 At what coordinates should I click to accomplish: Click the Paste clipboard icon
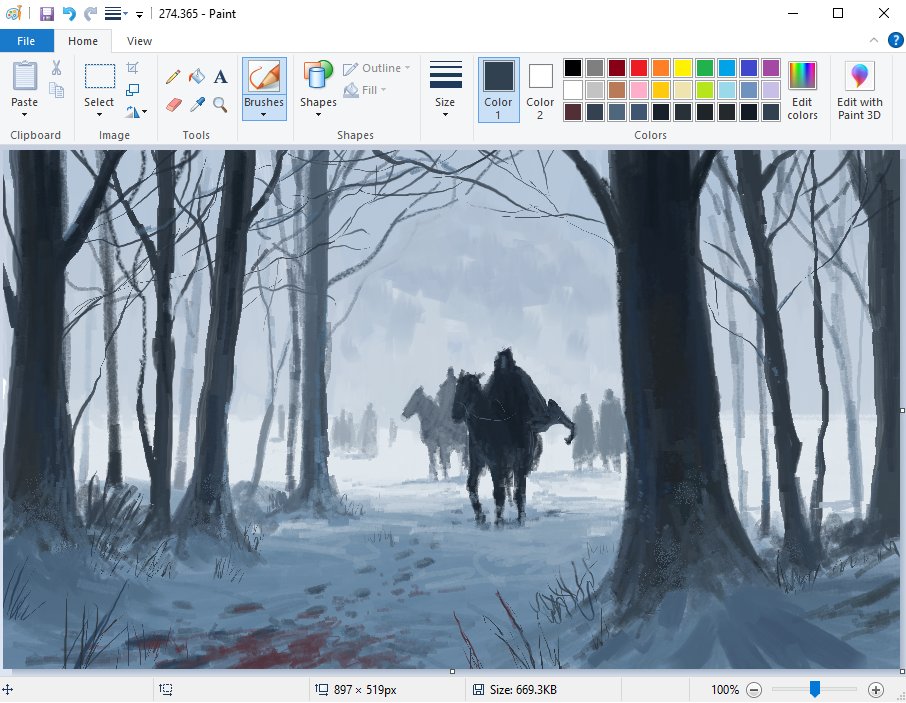tap(25, 75)
